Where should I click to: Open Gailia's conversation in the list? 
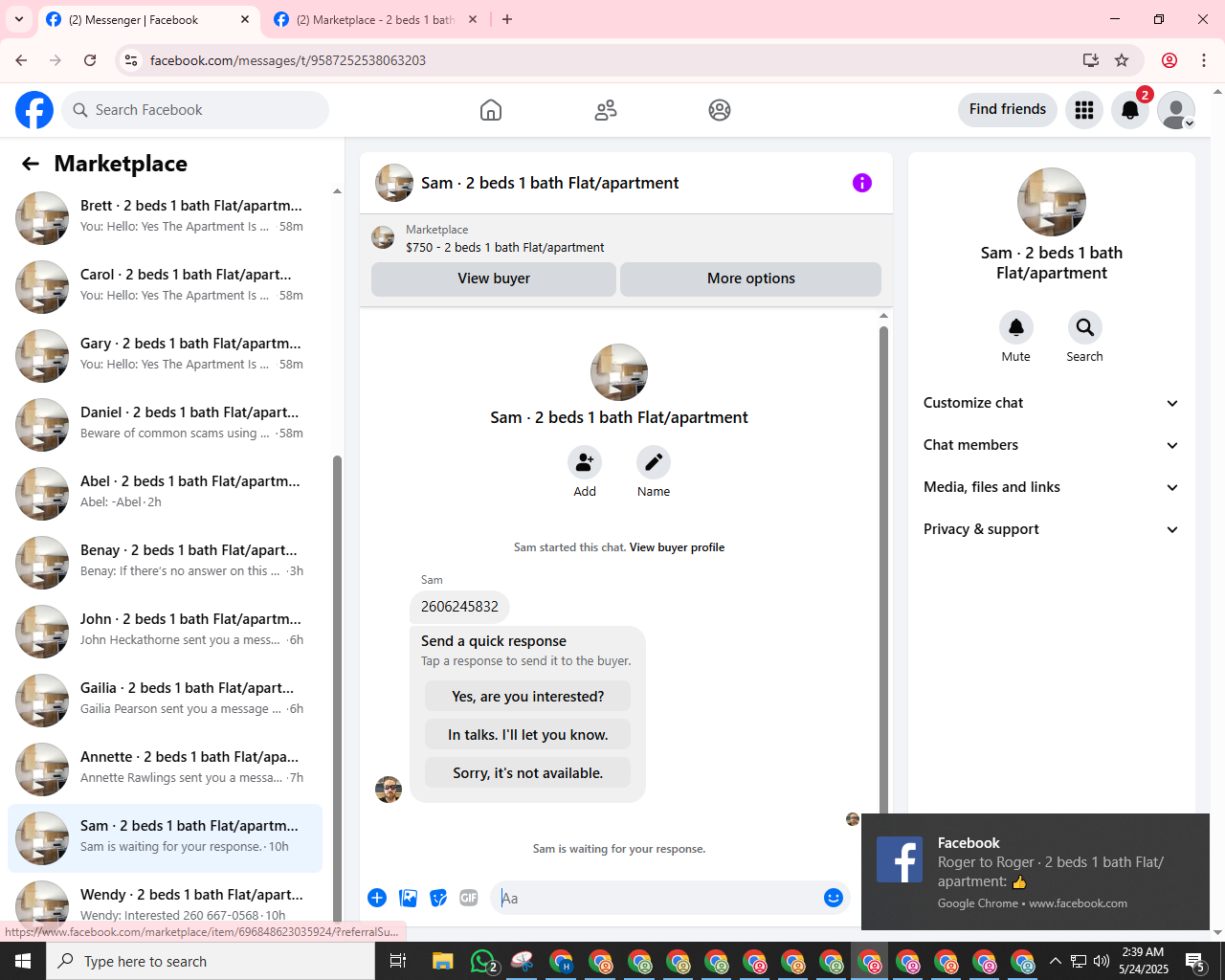tap(165, 701)
